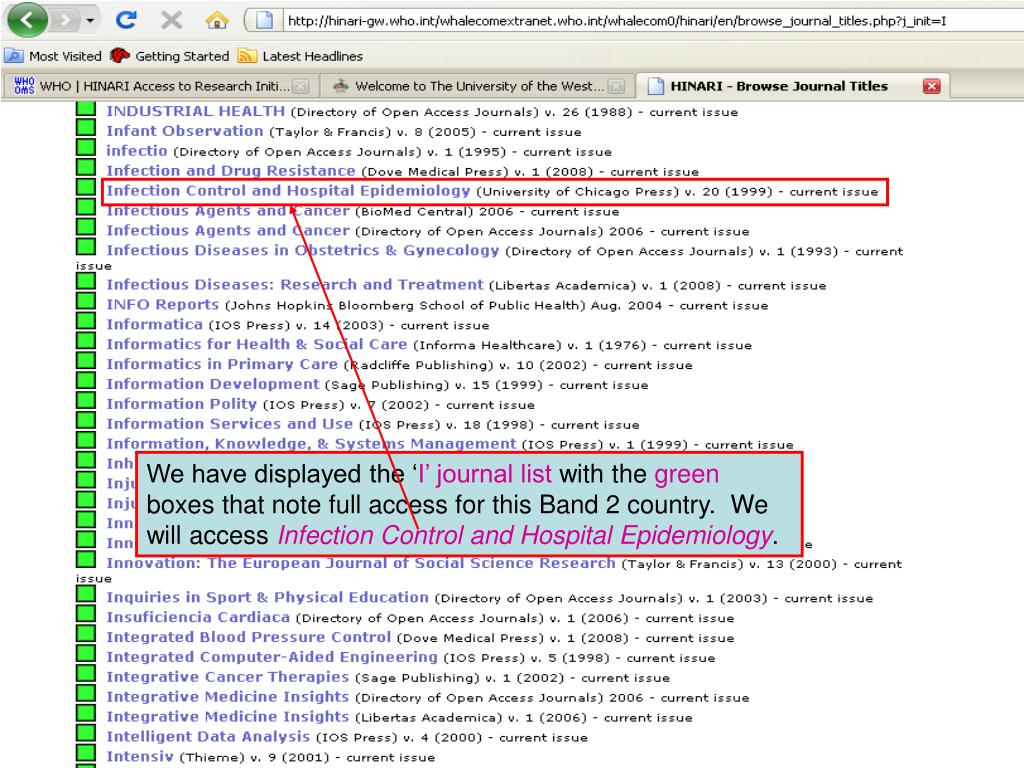Open Most Visited bookmarks folder
1024x768 pixels.
tap(53, 56)
